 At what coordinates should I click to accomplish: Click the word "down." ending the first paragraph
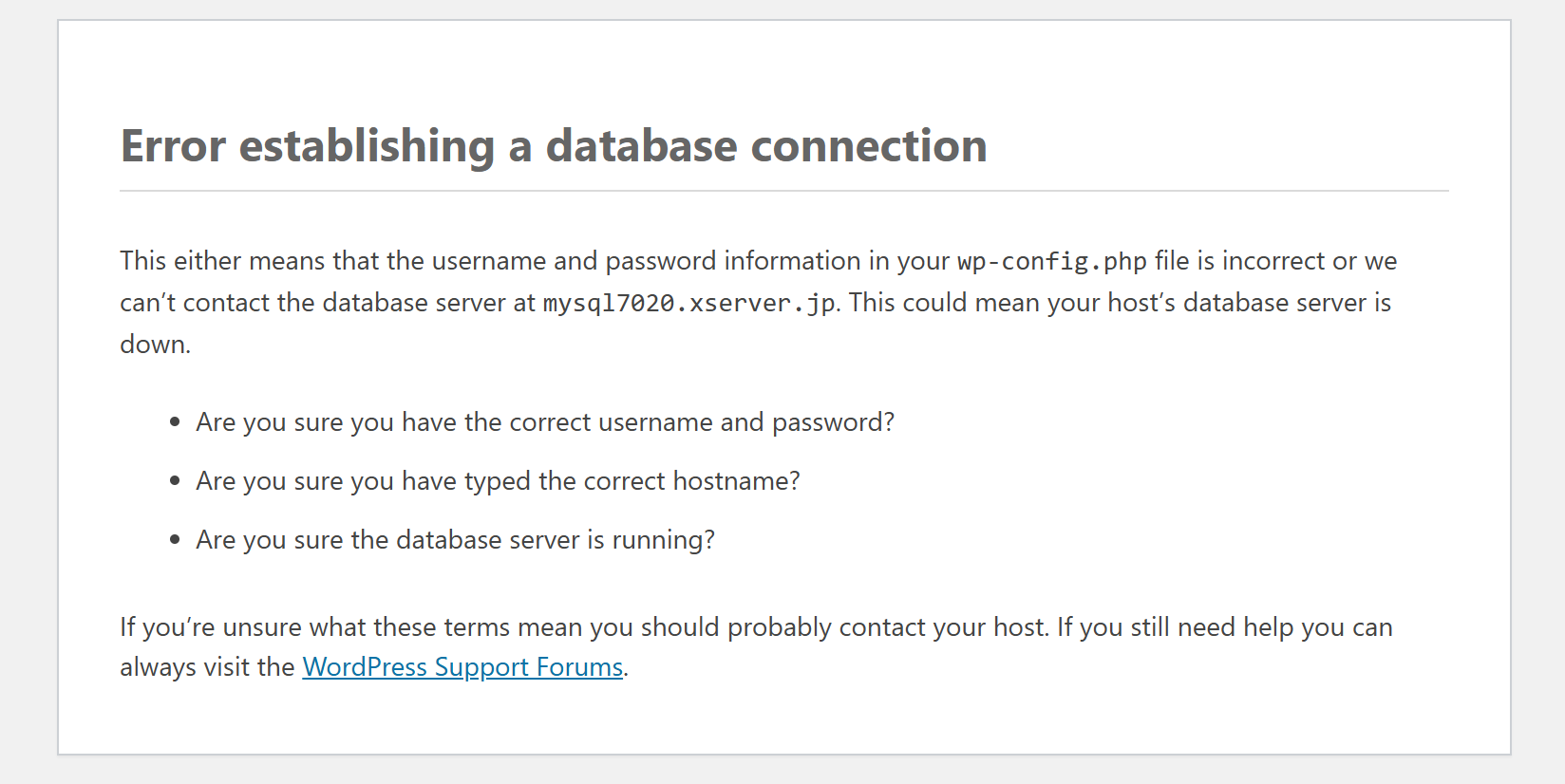click(x=155, y=345)
